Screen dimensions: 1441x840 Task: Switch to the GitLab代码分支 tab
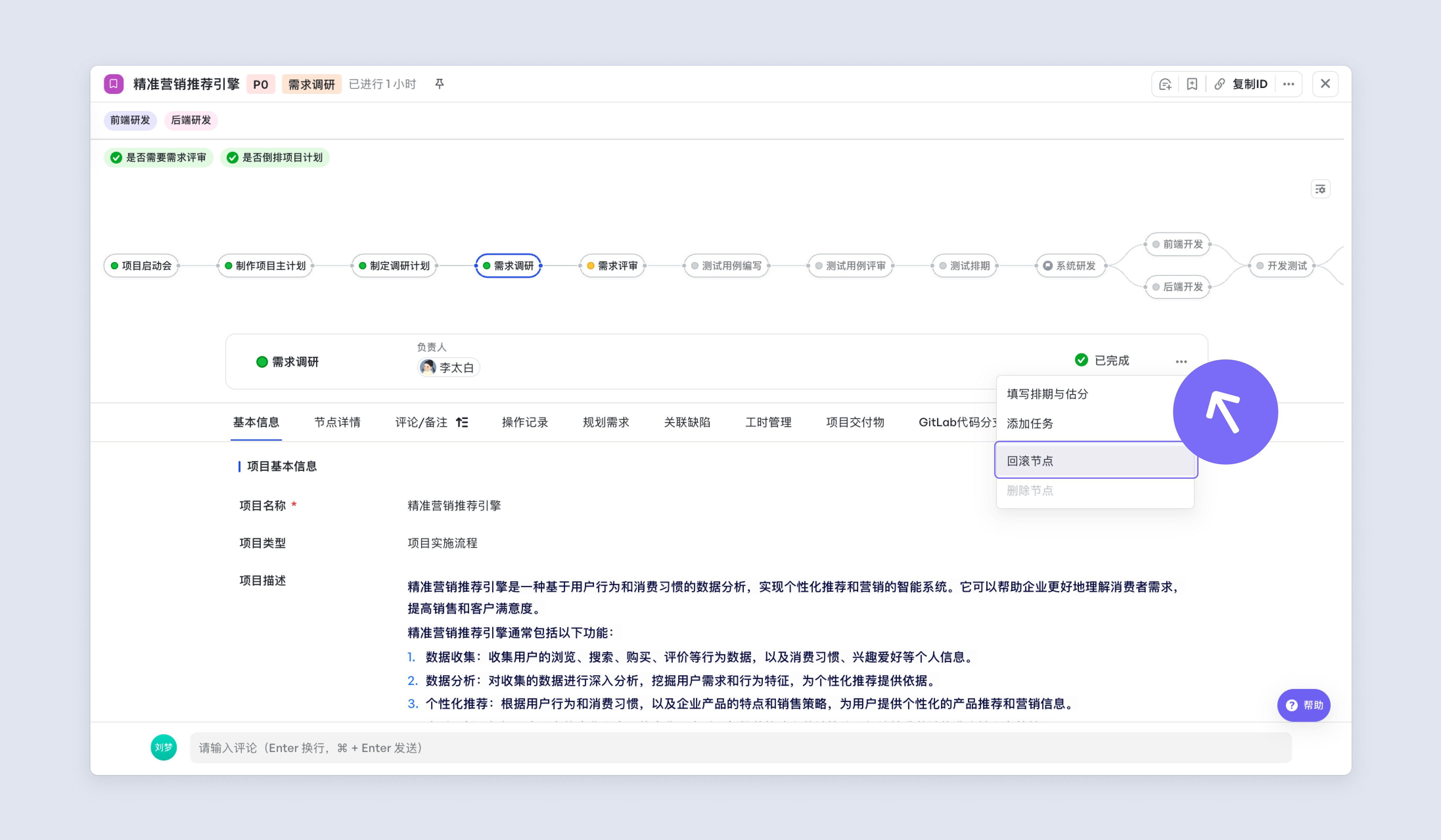pyautogui.click(x=958, y=422)
